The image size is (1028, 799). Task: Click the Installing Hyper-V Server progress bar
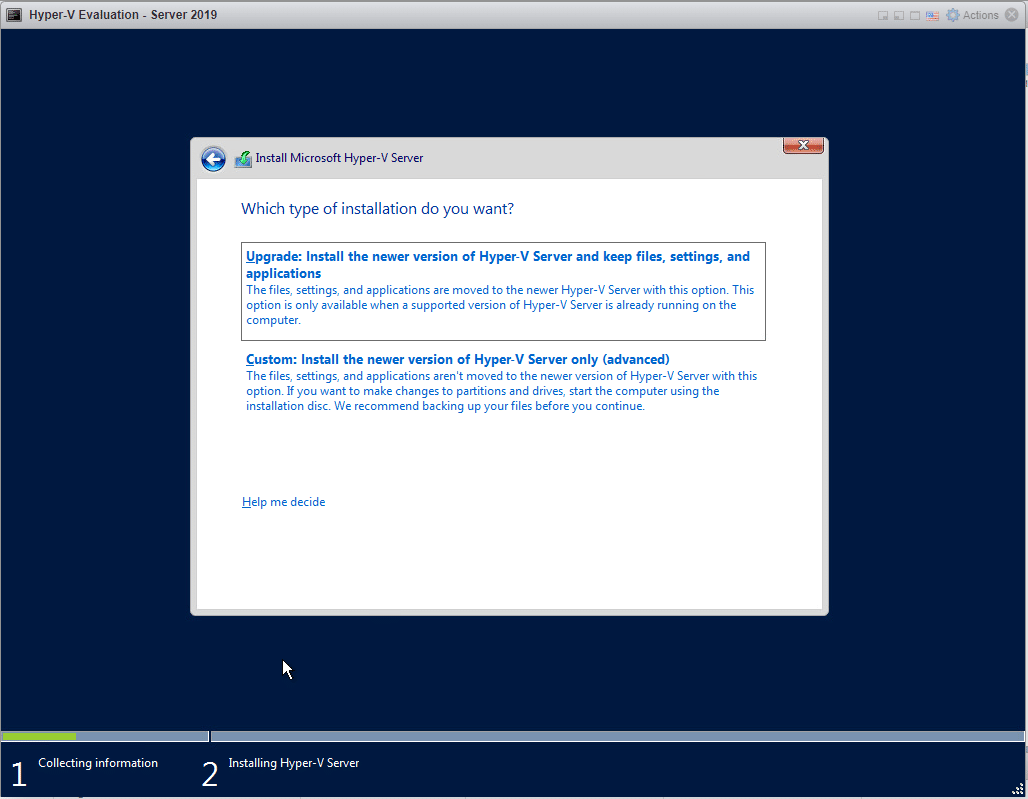pyautogui.click(x=617, y=737)
